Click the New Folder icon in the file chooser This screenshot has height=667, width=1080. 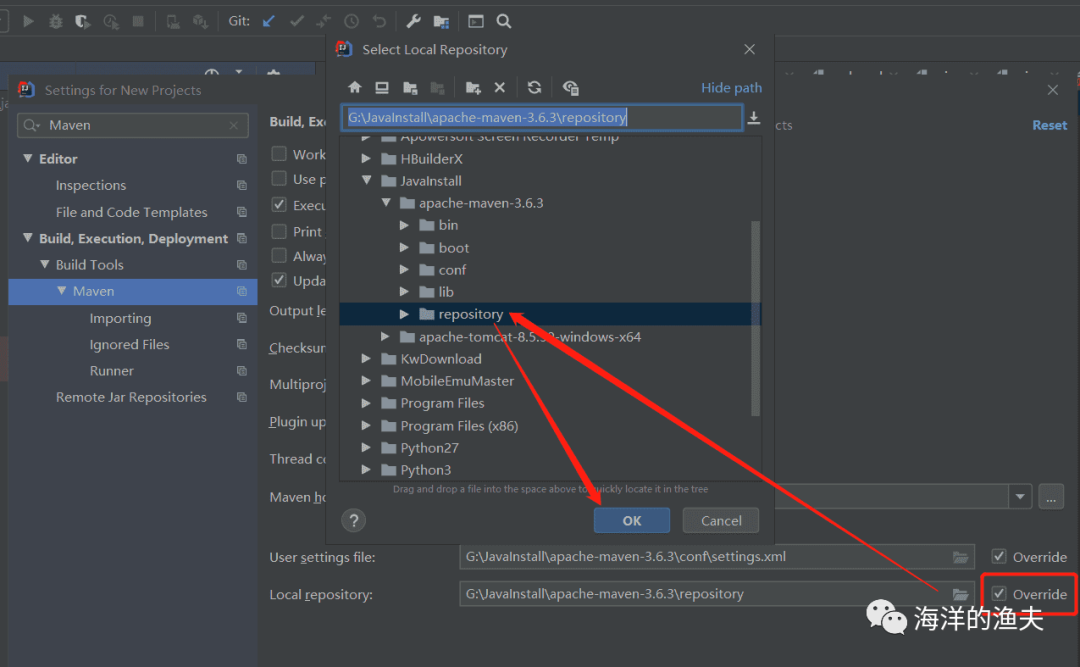tap(472, 88)
